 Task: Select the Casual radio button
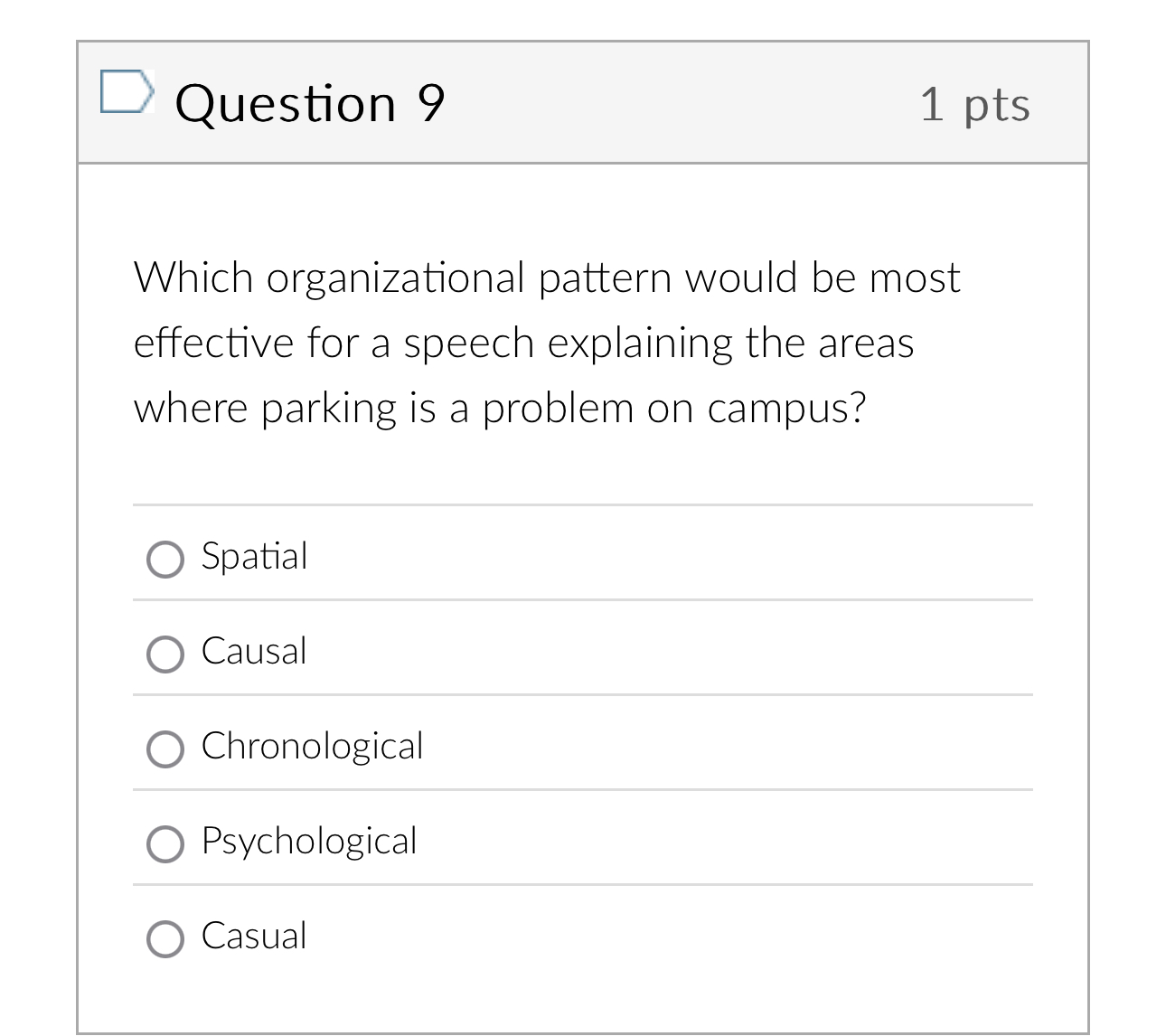tap(165, 938)
